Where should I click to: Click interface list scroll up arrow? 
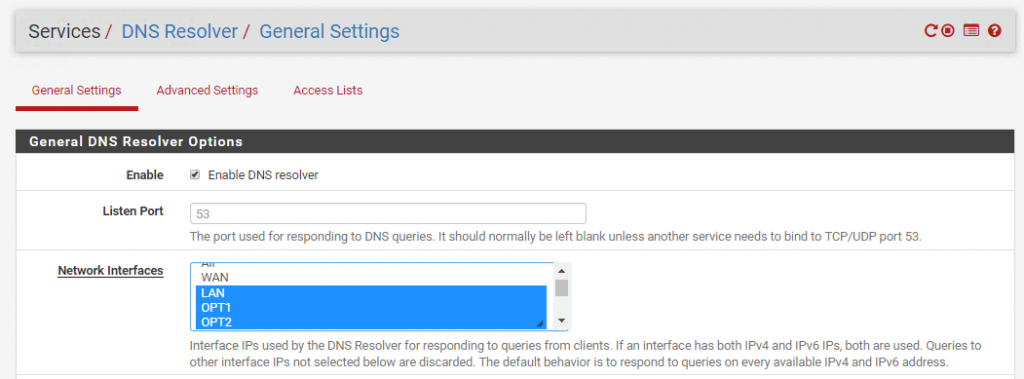[x=561, y=270]
